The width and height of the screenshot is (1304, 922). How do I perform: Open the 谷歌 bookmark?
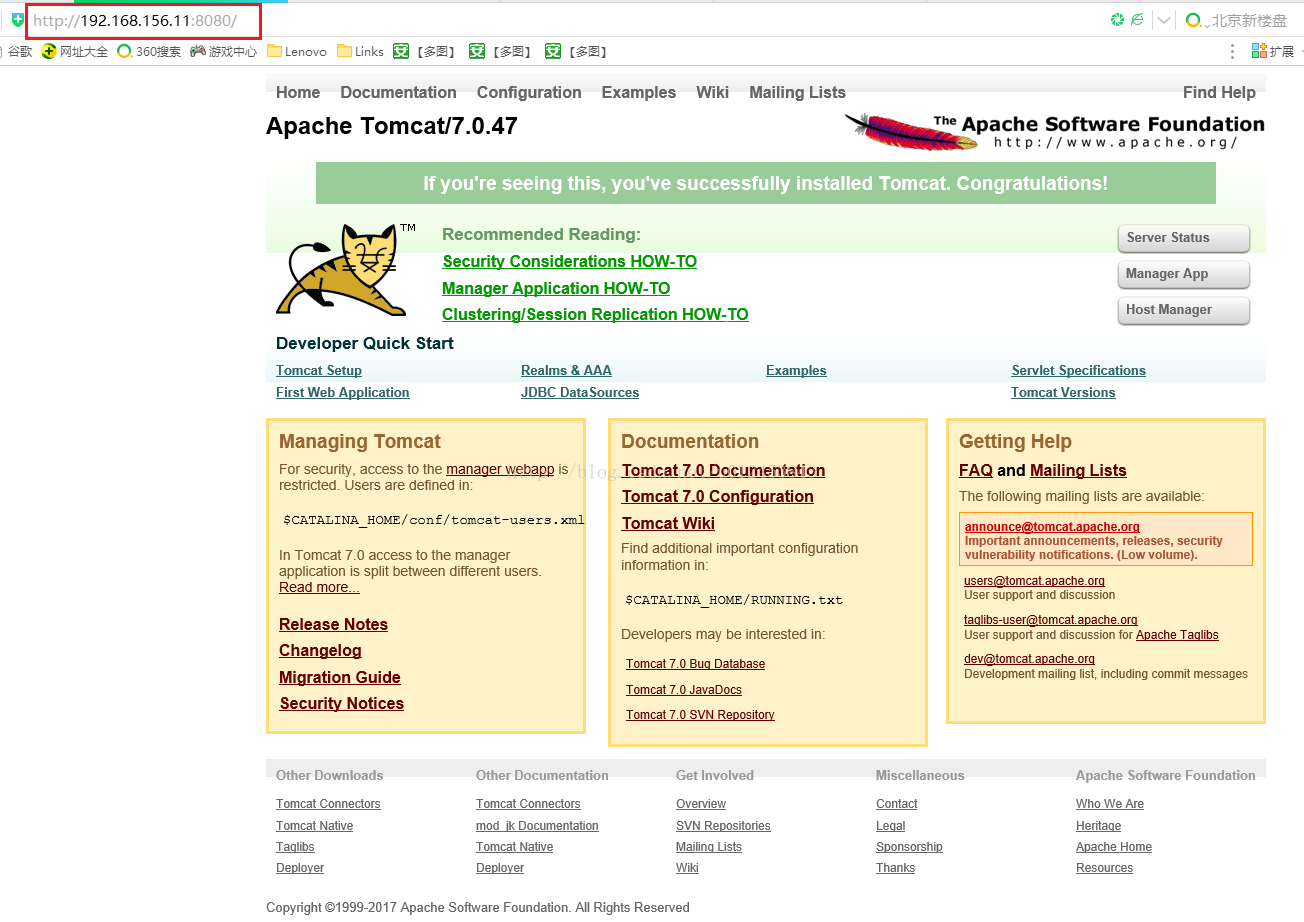[19, 51]
